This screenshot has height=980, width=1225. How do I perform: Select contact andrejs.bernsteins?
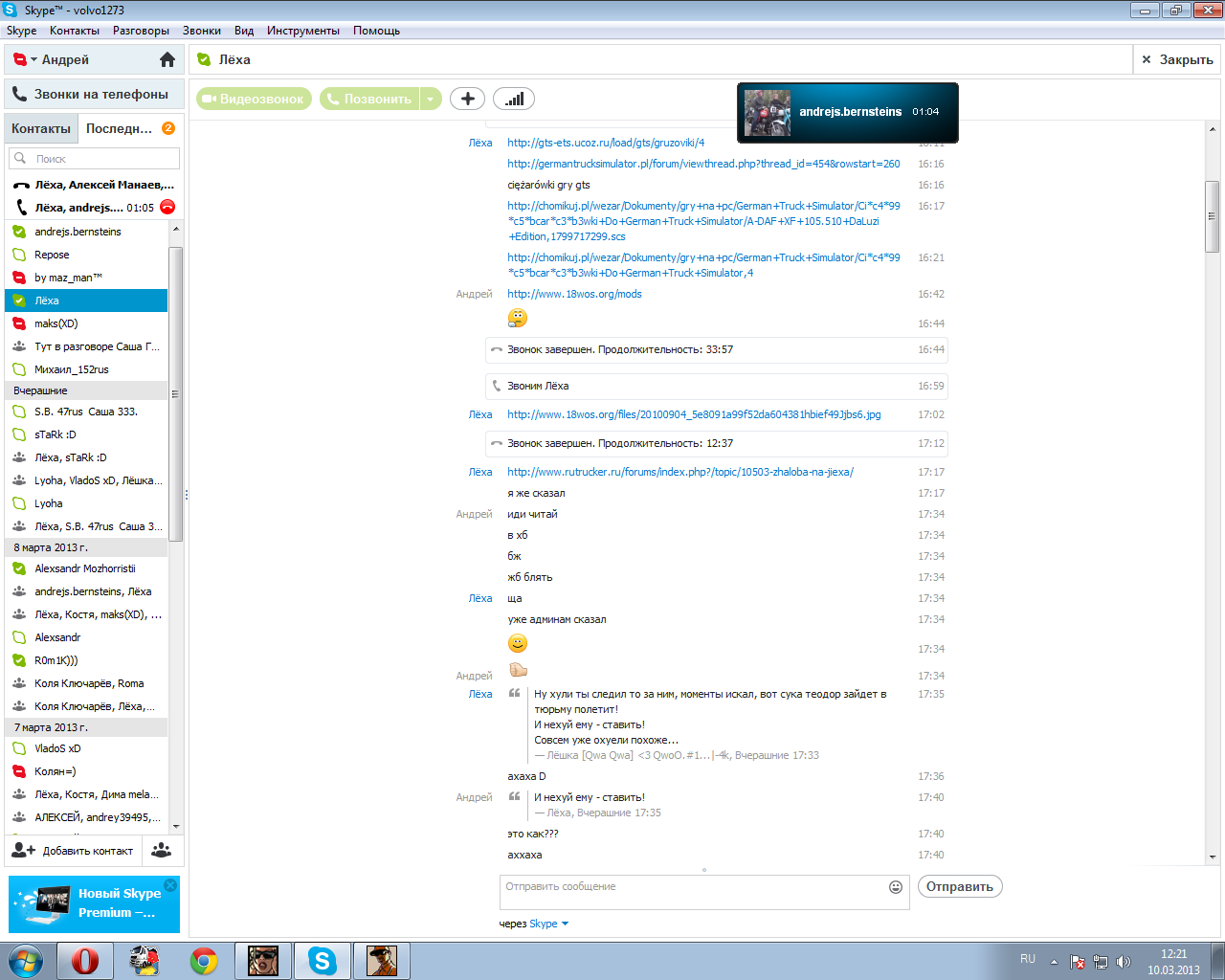click(x=87, y=232)
